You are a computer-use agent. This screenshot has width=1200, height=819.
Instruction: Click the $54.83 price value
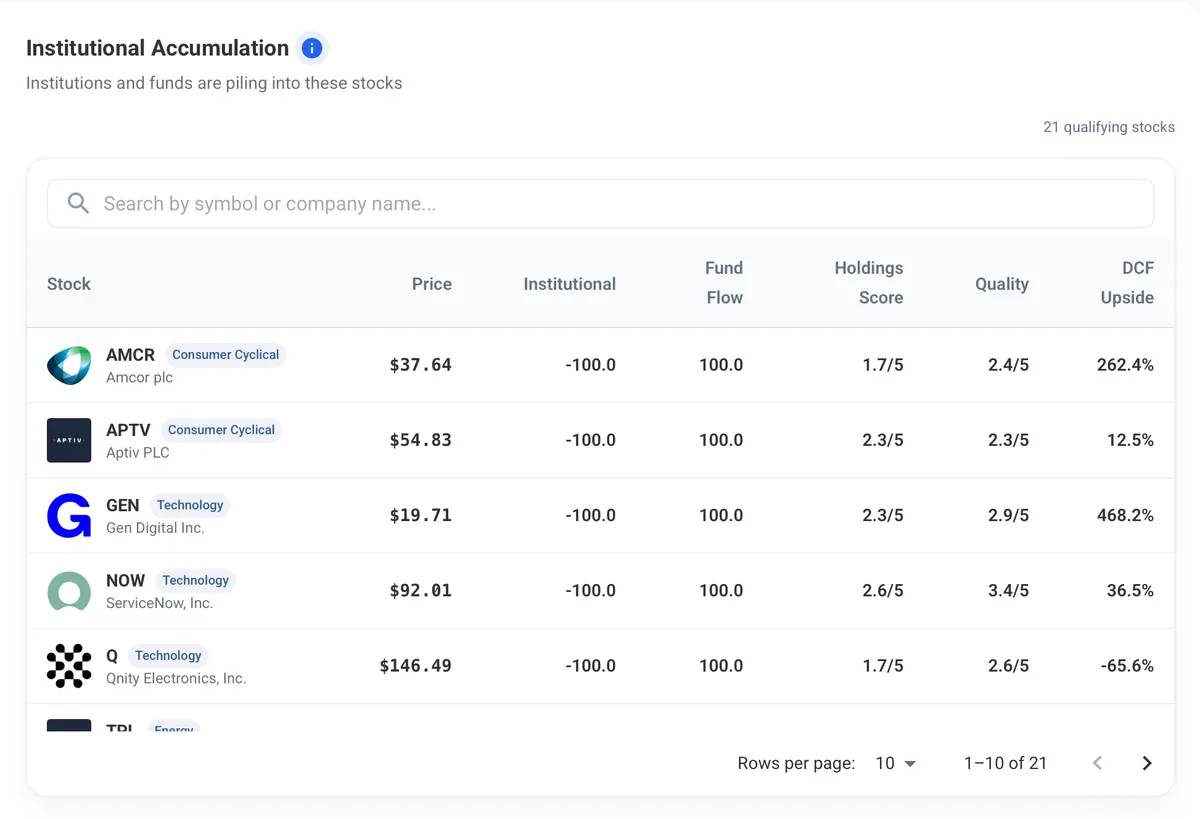pyautogui.click(x=421, y=440)
